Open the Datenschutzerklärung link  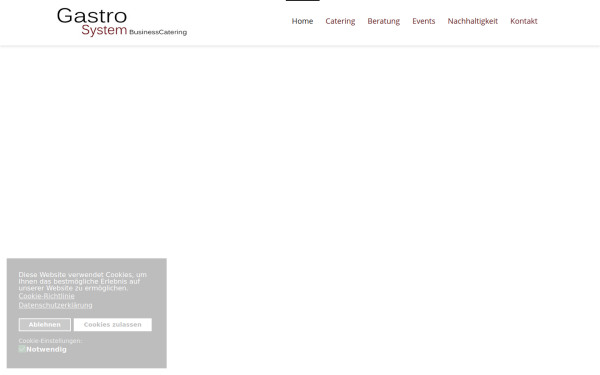(55, 305)
